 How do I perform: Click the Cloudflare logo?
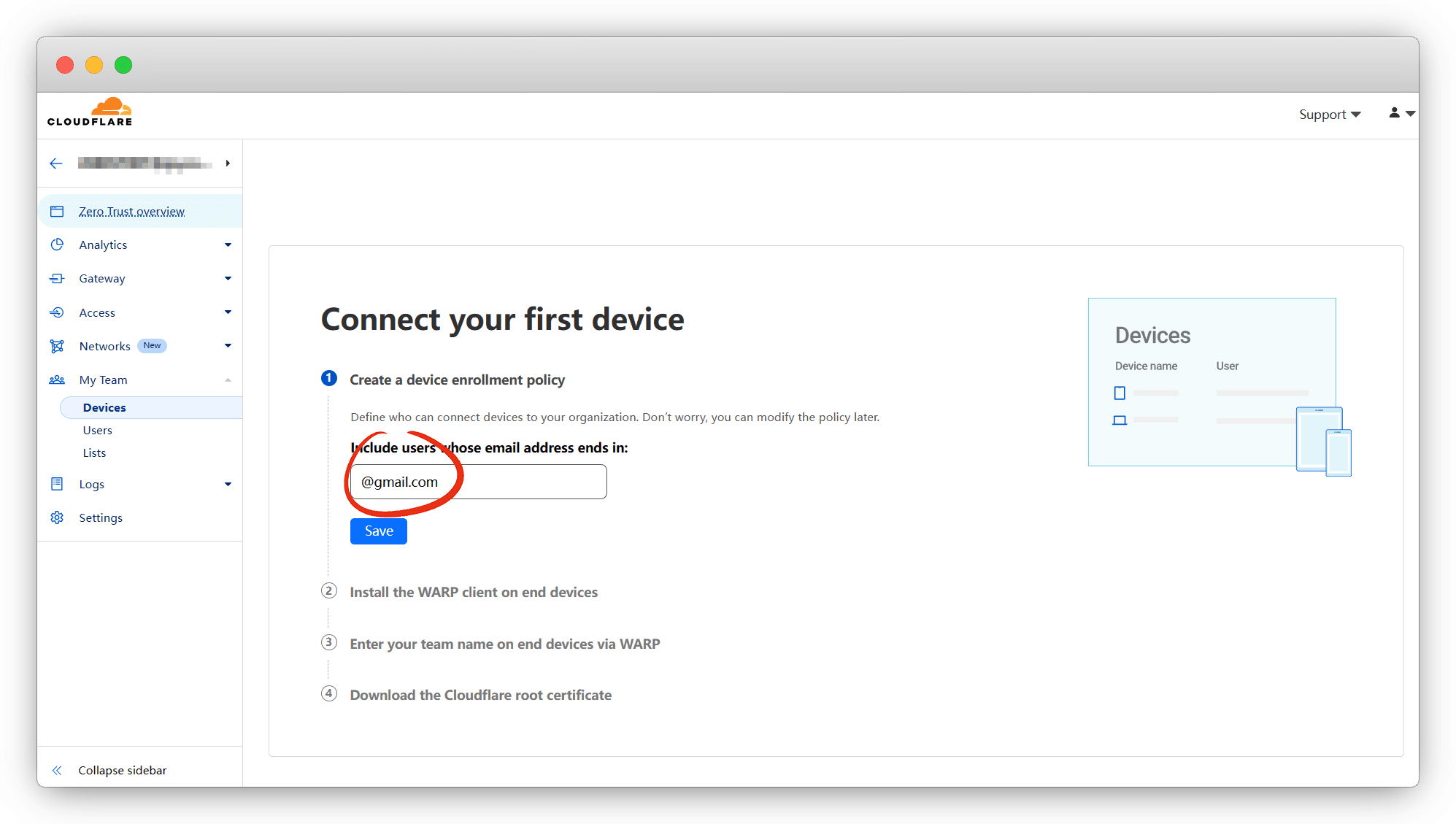90,112
